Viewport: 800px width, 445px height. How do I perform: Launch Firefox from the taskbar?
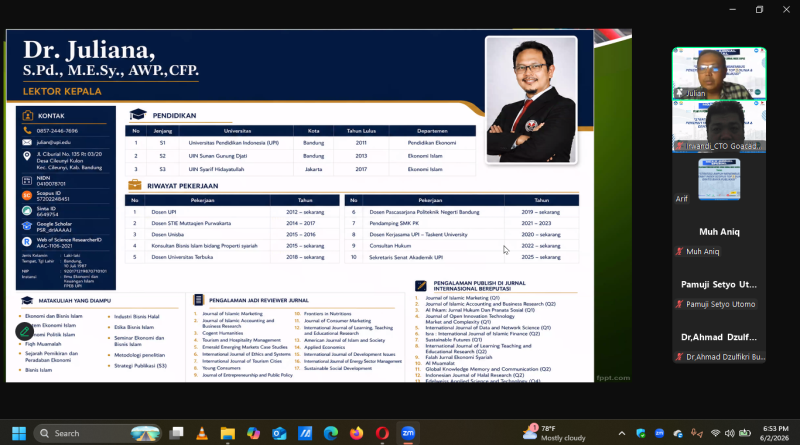[x=356, y=433]
